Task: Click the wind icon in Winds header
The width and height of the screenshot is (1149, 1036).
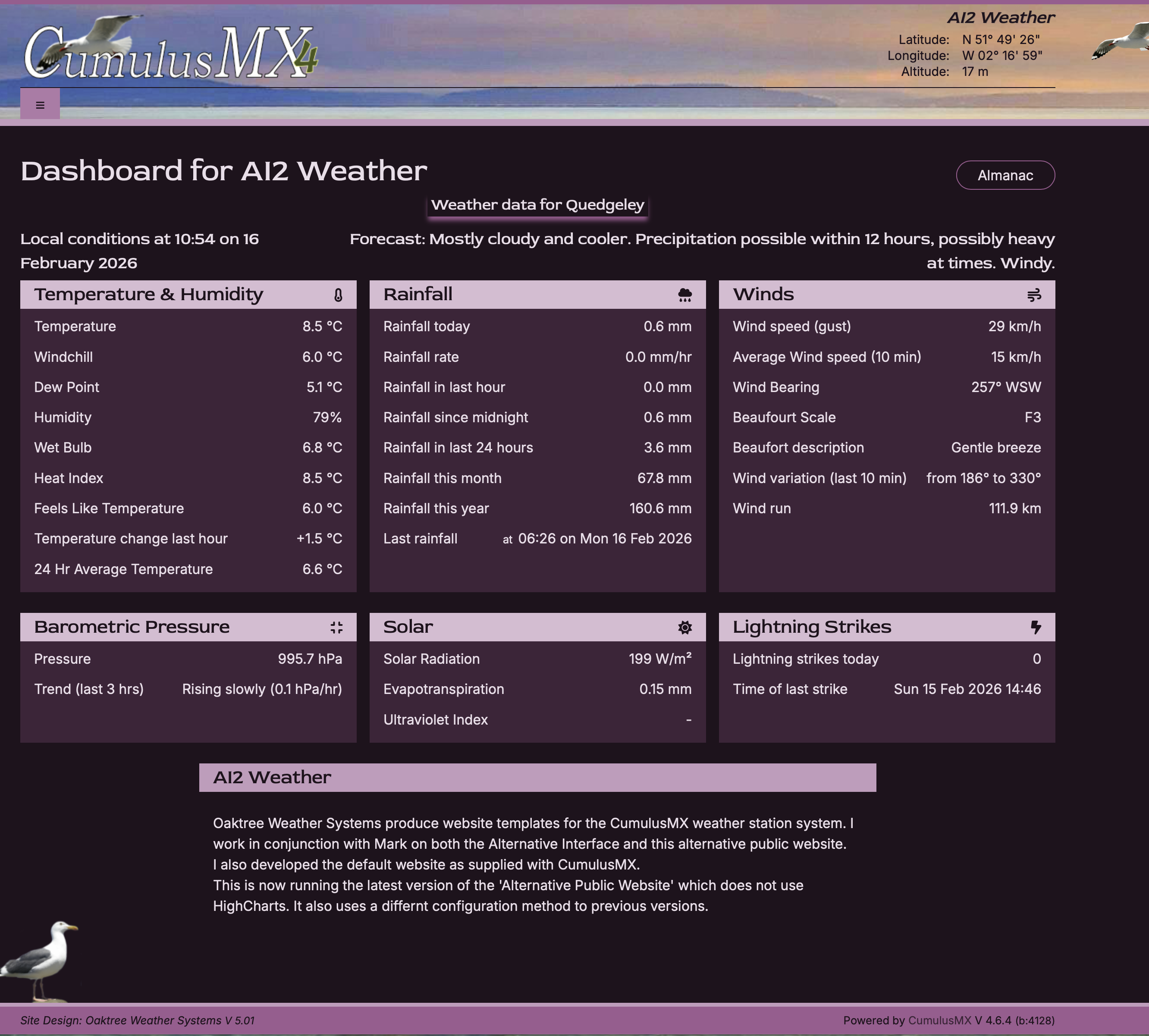Action: 1034,295
